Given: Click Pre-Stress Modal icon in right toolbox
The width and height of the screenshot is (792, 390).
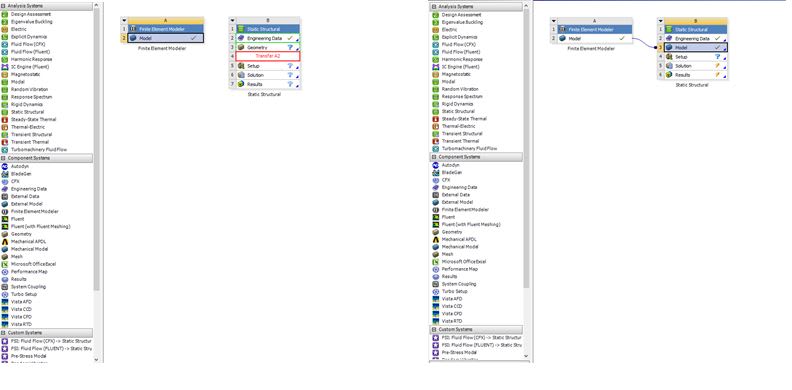Looking at the screenshot, I should tap(436, 352).
